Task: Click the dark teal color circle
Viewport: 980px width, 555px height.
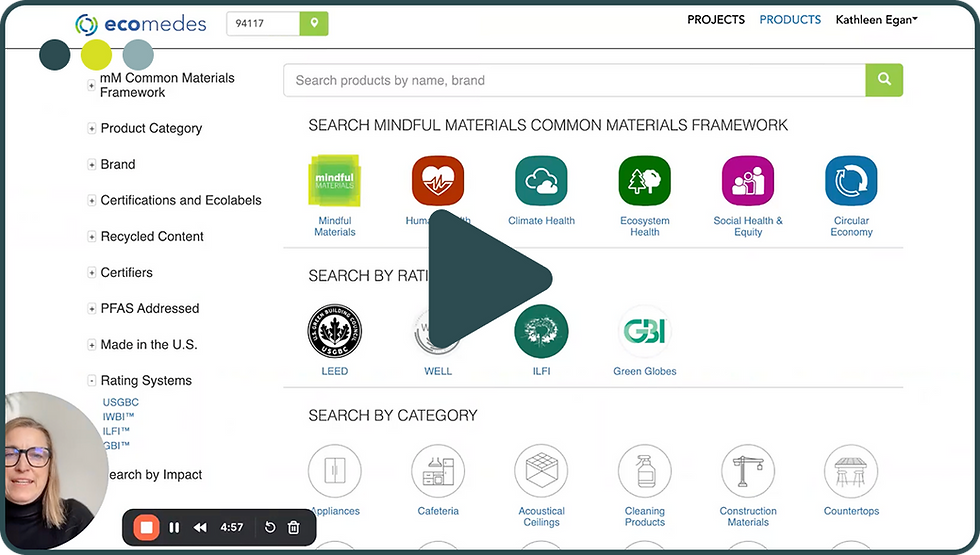Action: pos(55,55)
